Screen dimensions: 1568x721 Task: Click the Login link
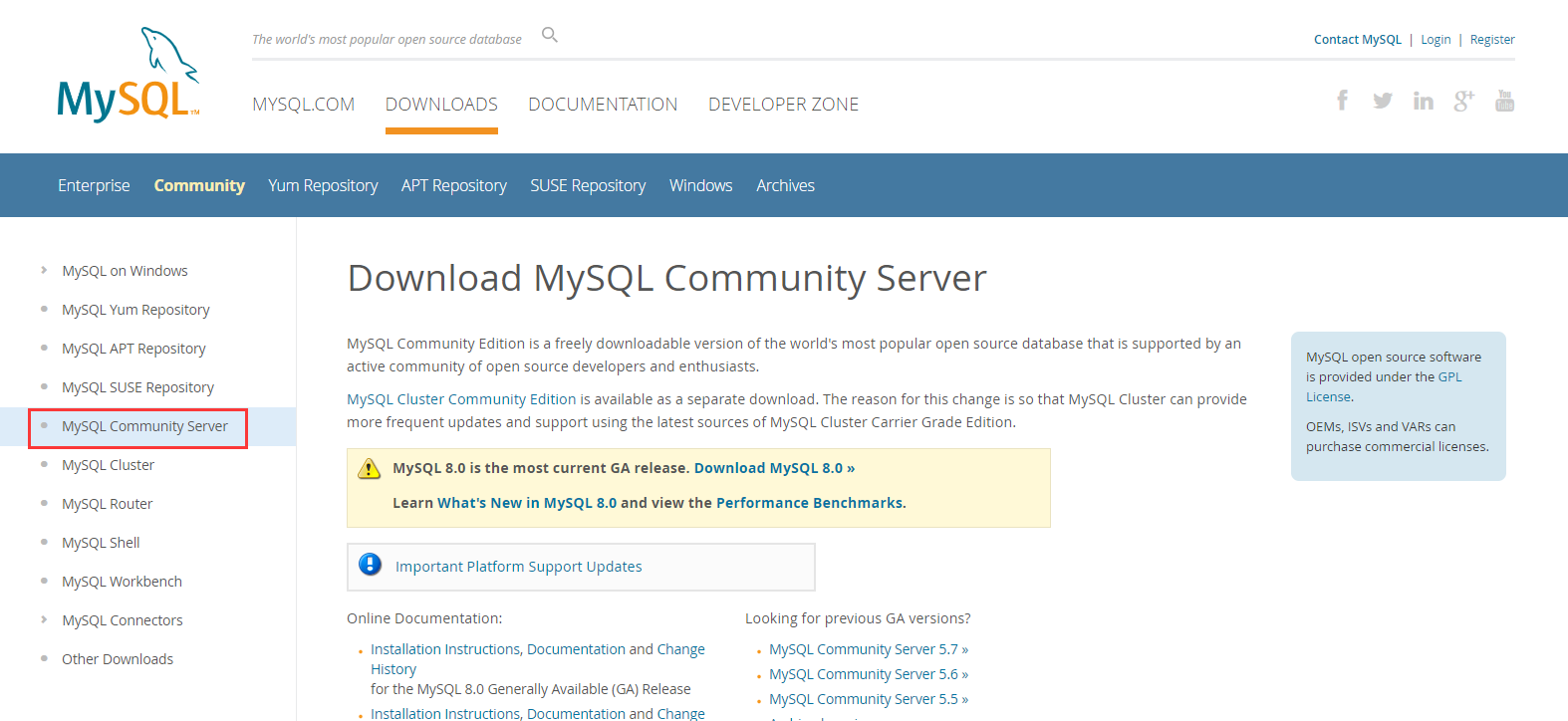coord(1436,40)
